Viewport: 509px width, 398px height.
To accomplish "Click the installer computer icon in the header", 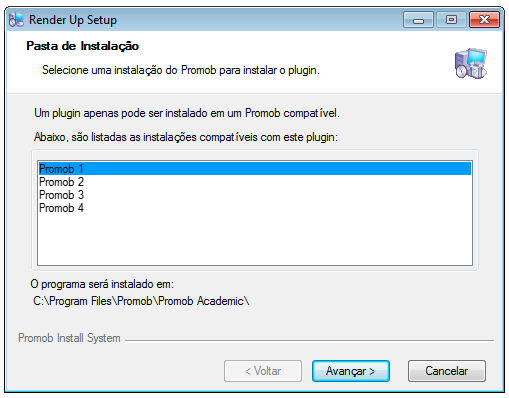I will pyautogui.click(x=471, y=63).
